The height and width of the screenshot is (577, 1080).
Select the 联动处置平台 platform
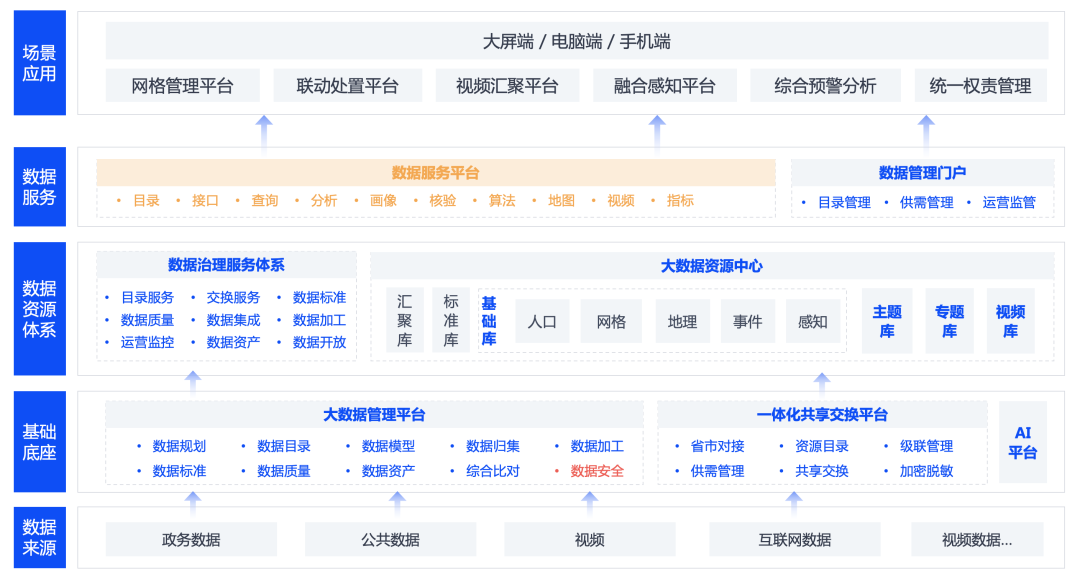click(347, 86)
